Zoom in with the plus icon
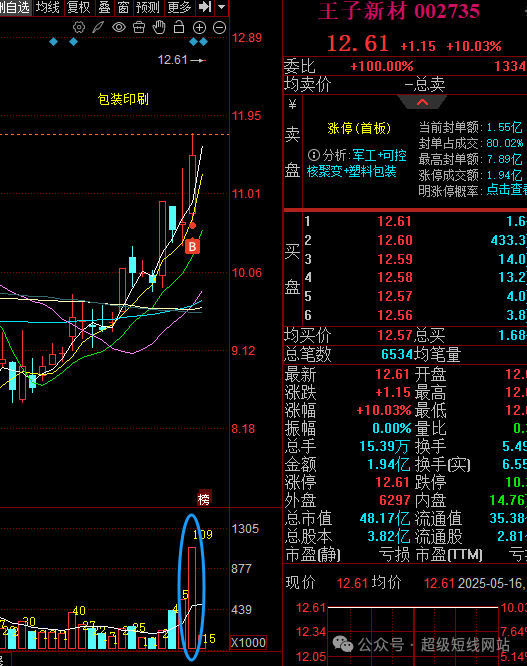This screenshot has width=527, height=666. click(x=199, y=28)
